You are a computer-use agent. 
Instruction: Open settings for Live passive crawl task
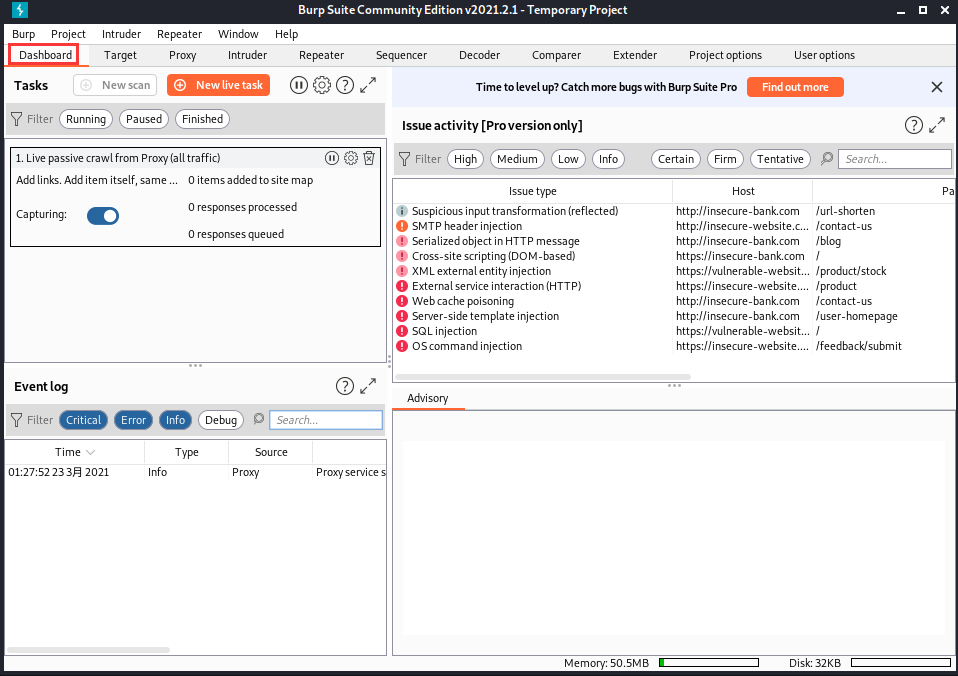(x=351, y=158)
